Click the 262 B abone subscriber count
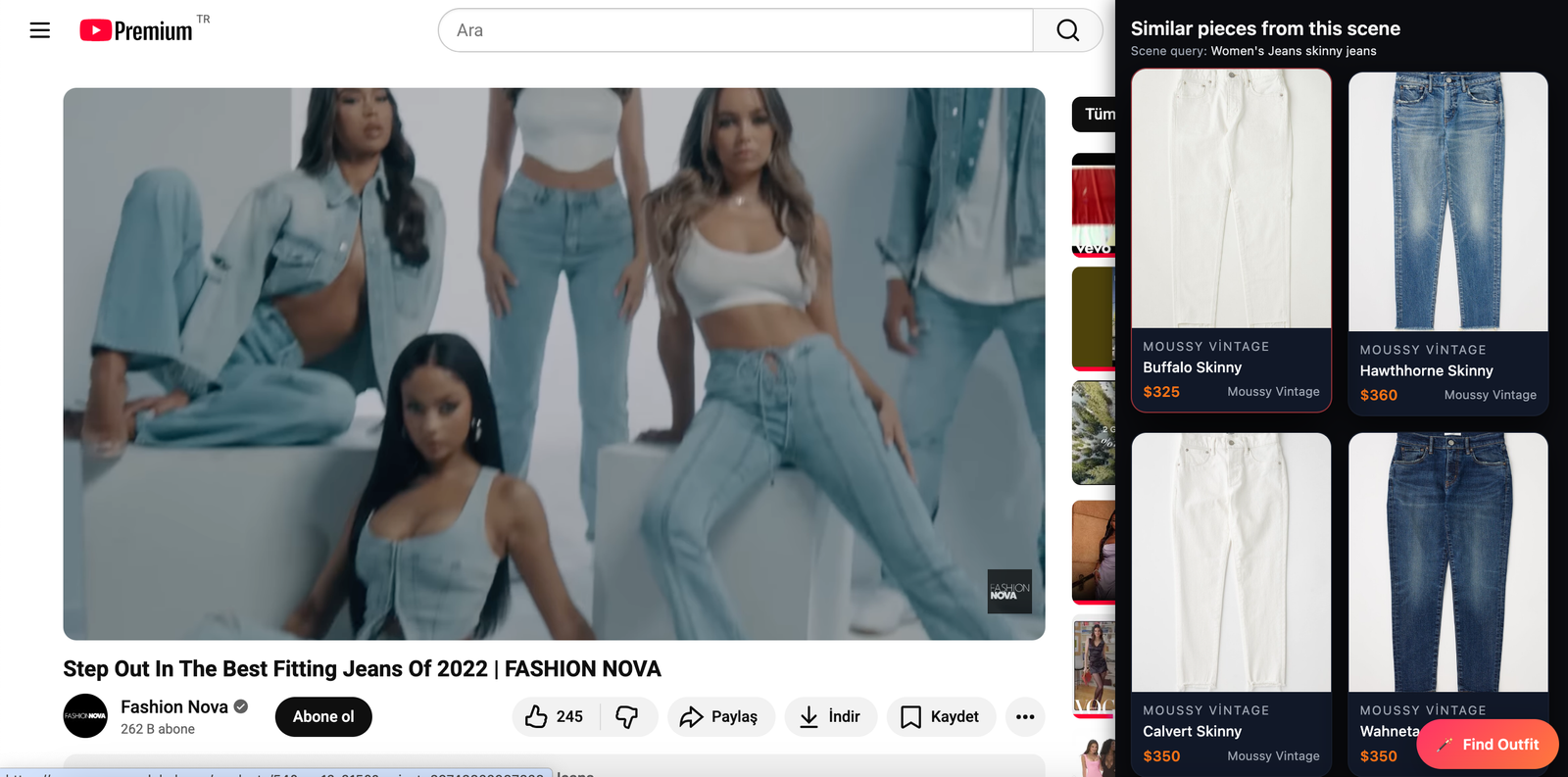 (x=158, y=729)
